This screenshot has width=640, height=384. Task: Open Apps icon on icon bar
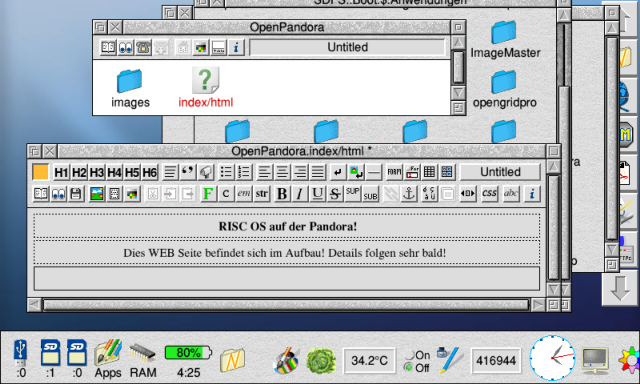tap(108, 359)
